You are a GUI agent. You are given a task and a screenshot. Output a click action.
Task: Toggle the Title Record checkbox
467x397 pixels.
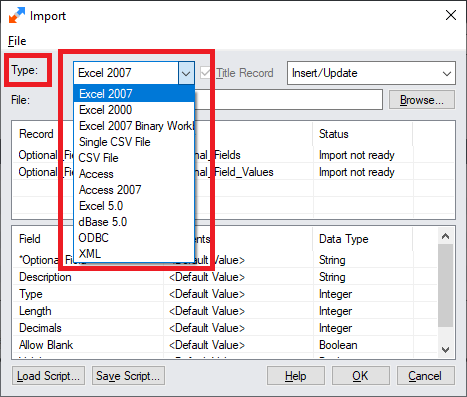pos(205,73)
